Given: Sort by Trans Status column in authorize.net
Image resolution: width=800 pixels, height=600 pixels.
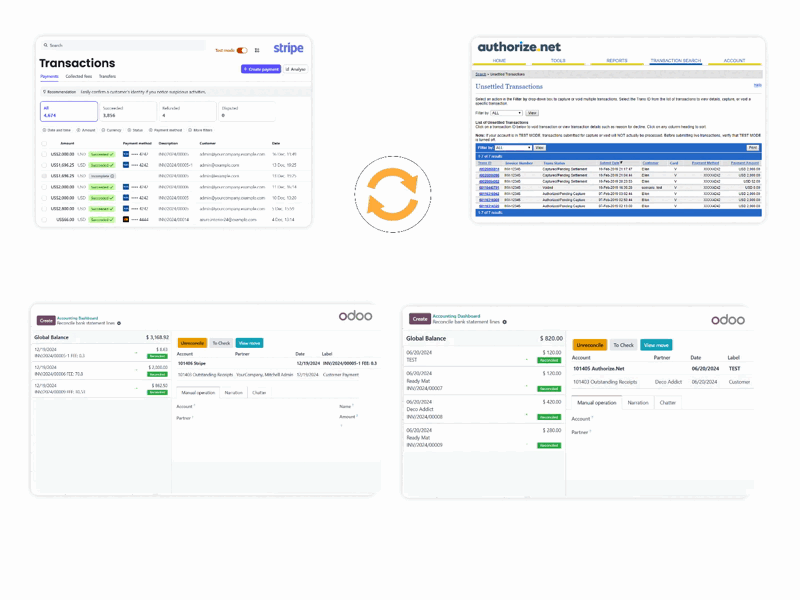Looking at the screenshot, I should 554,163.
